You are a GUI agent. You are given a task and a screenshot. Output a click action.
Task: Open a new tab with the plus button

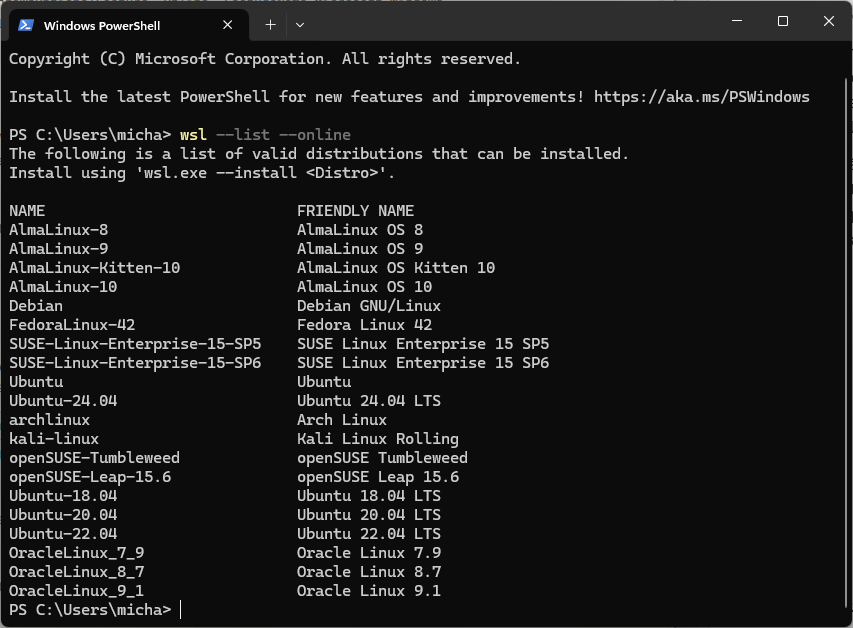270,23
